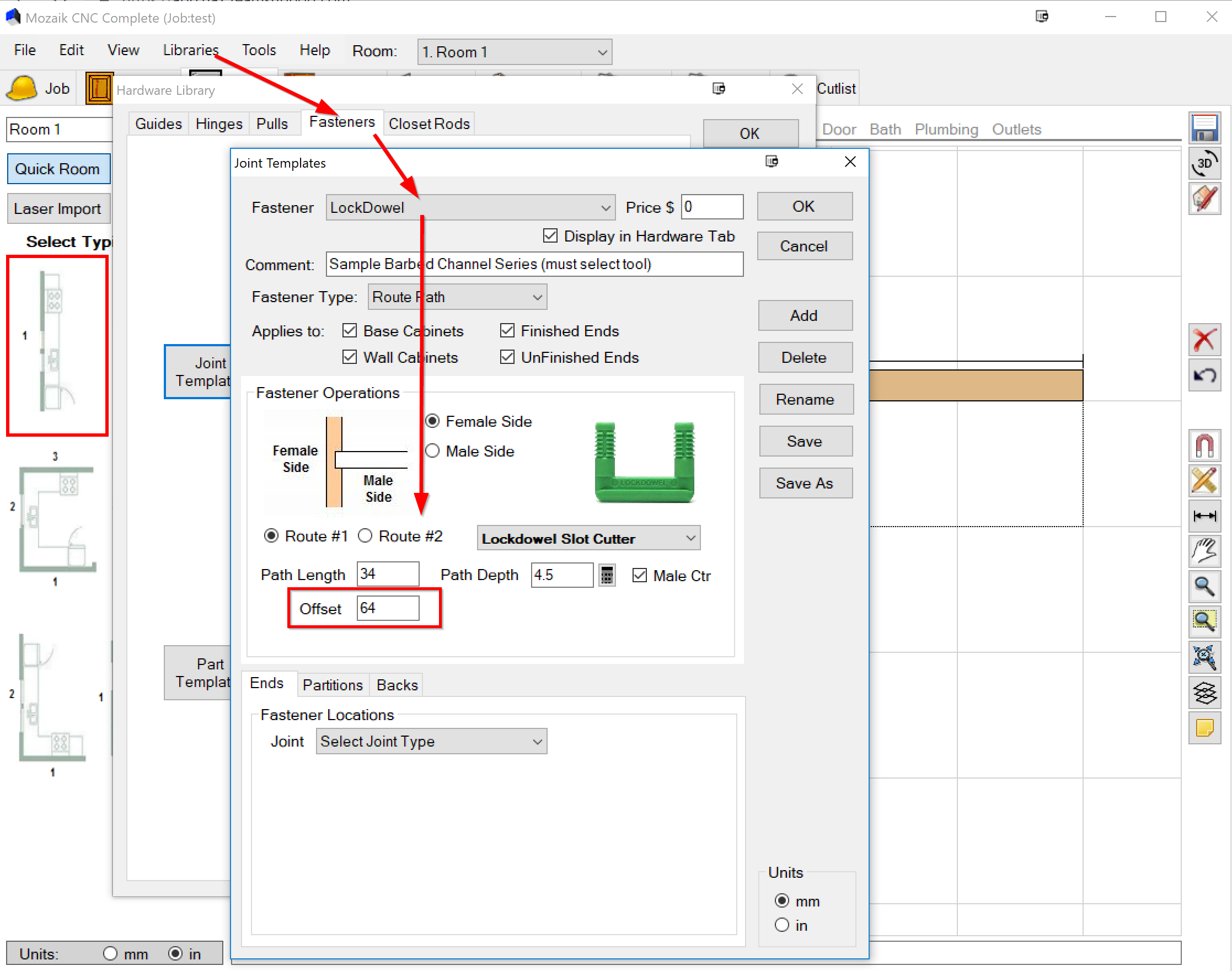Toggle the Male Ctr checkbox
Screen dimensions: 1232x971
coord(640,575)
